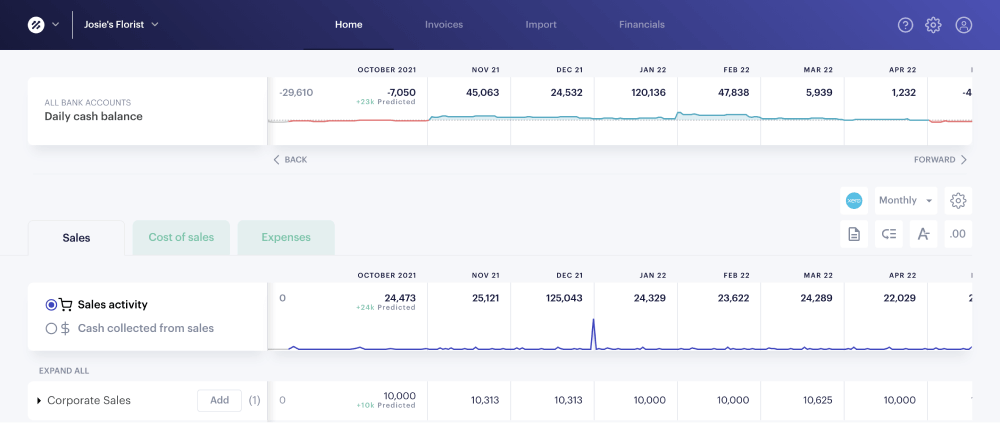Screen dimensions: 1000x423
Task: Select the Sales tab
Action: tap(77, 238)
